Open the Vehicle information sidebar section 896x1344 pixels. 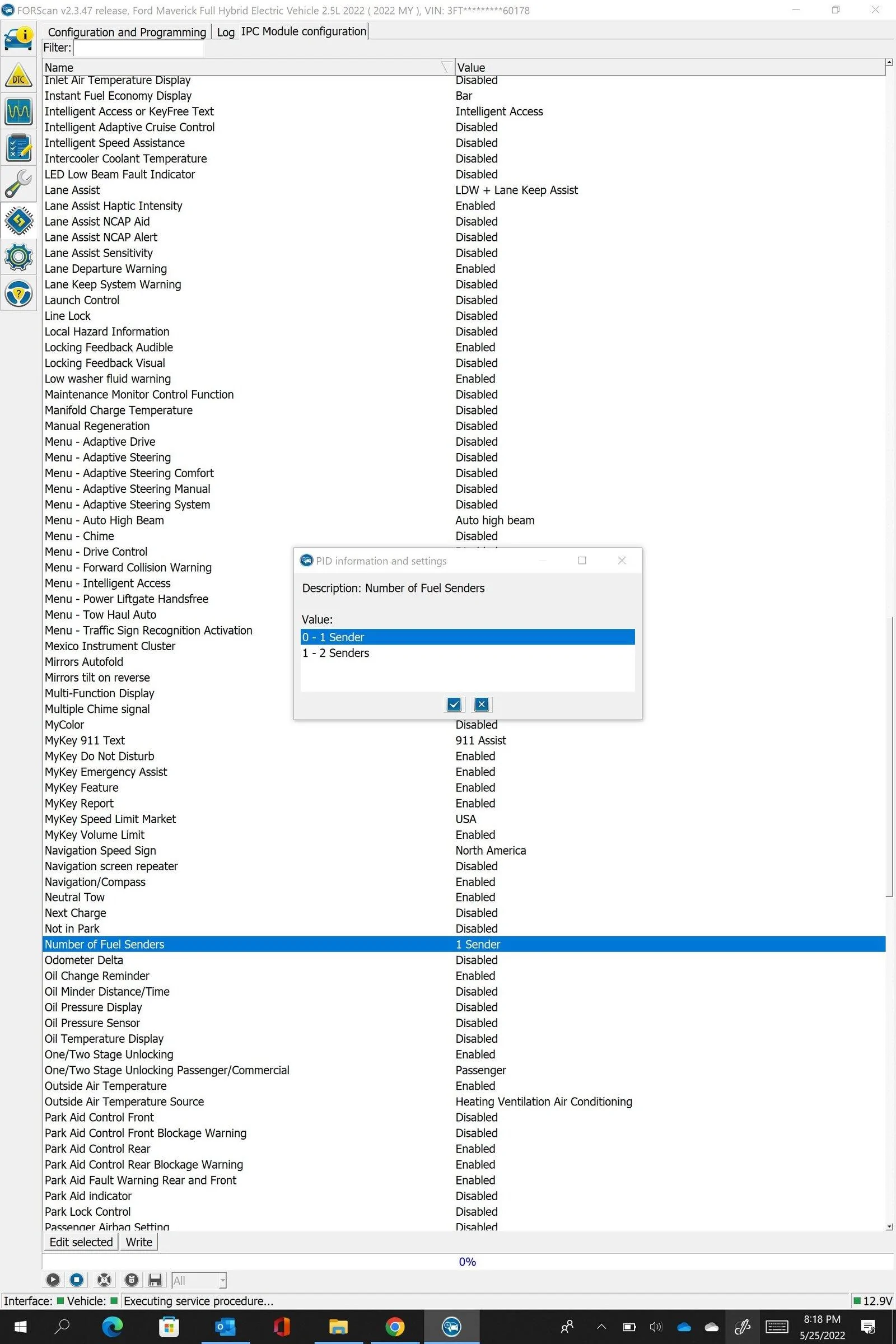pyautogui.click(x=18, y=38)
